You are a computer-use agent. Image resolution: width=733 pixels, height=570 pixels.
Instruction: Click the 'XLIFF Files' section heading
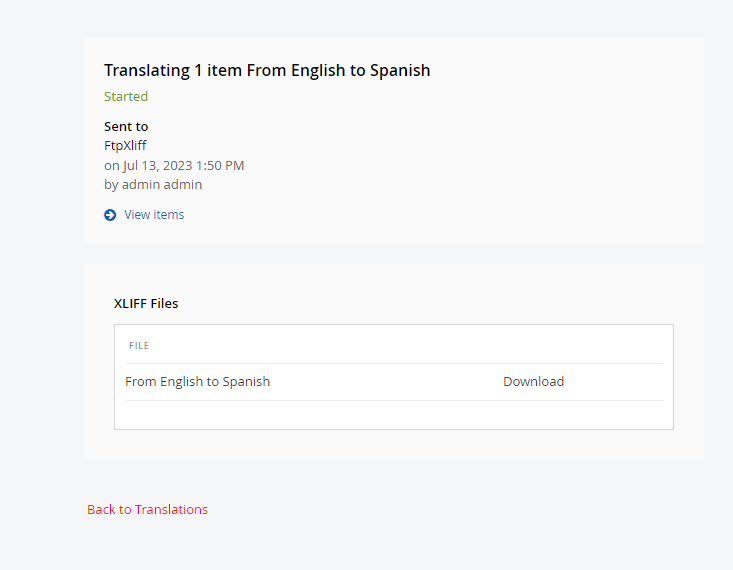tap(146, 303)
